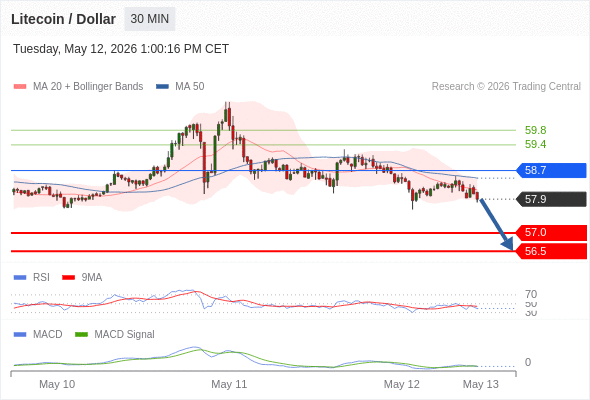Click the RSI 70 scale label

531,294
